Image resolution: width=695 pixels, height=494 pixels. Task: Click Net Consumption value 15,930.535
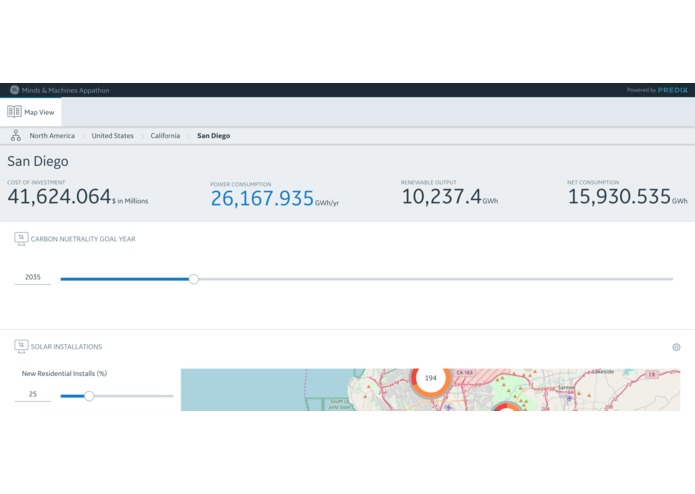point(619,196)
